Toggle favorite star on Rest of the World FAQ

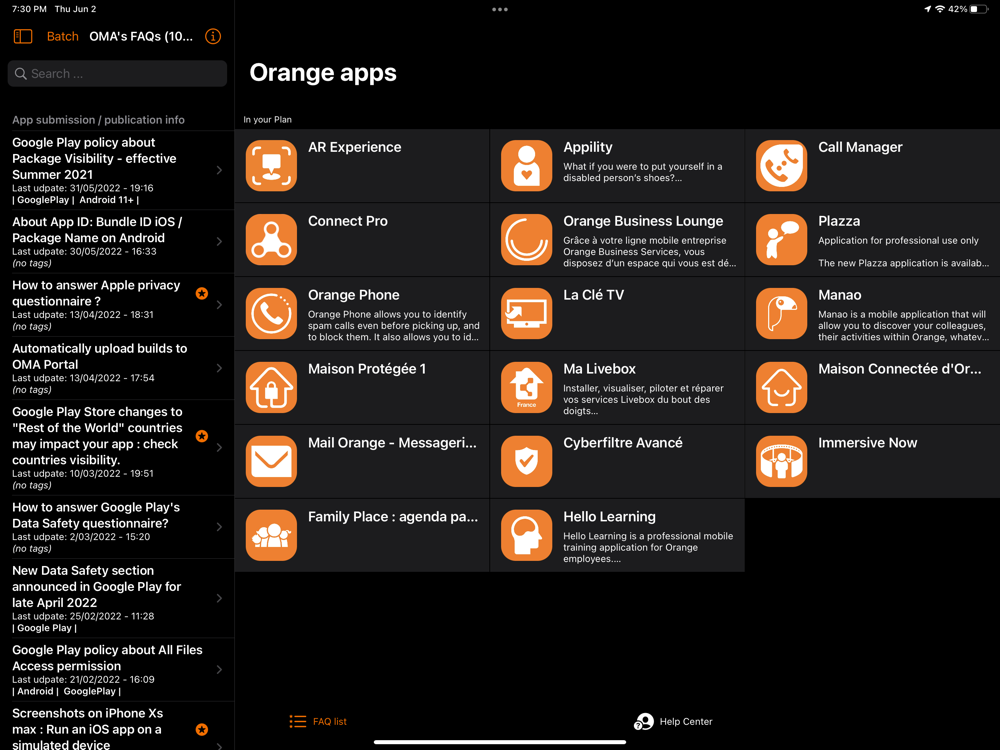(x=202, y=436)
